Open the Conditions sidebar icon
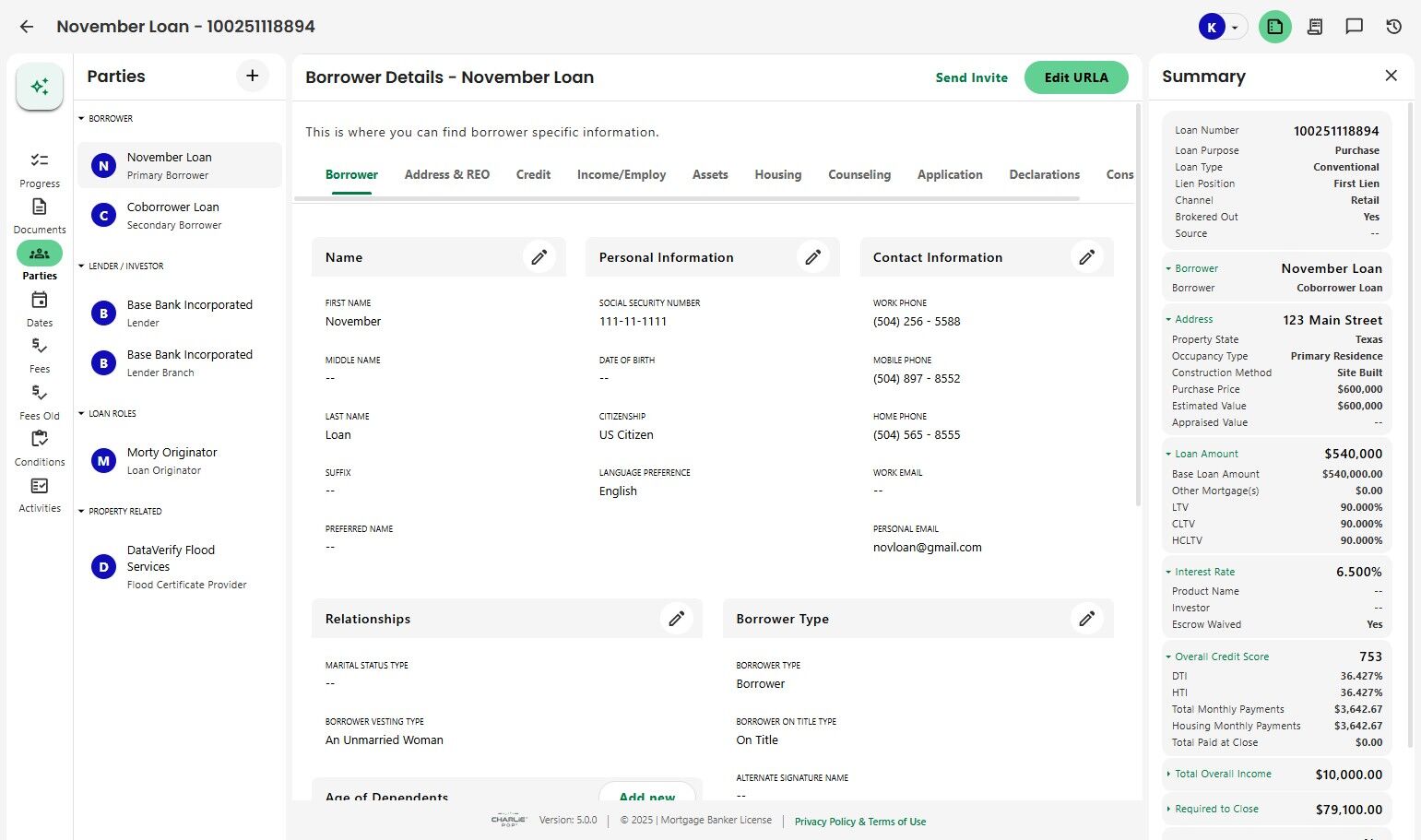Image resolution: width=1421 pixels, height=840 pixels. [40, 447]
